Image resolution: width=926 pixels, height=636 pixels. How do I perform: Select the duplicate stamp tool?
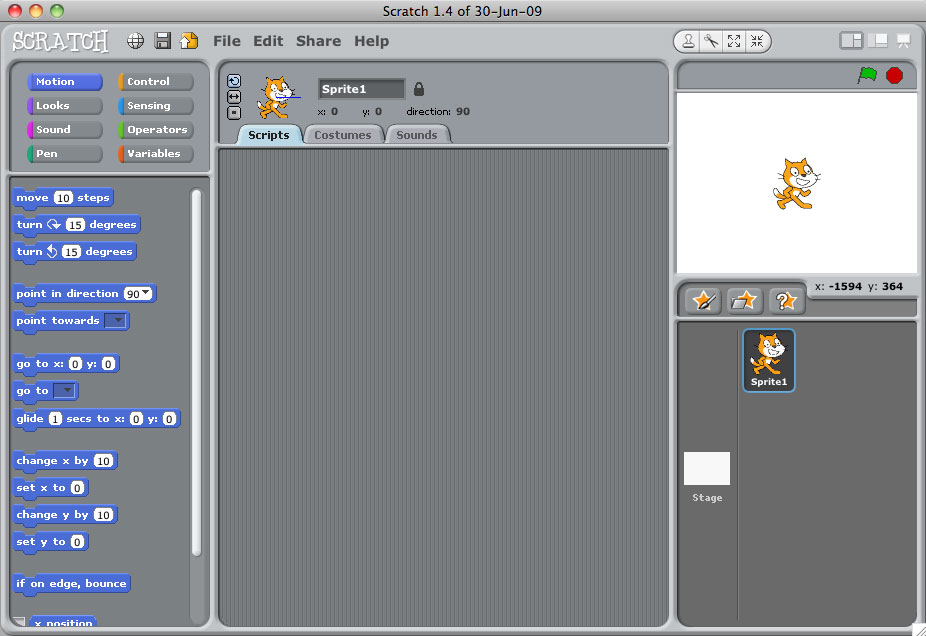tap(689, 41)
